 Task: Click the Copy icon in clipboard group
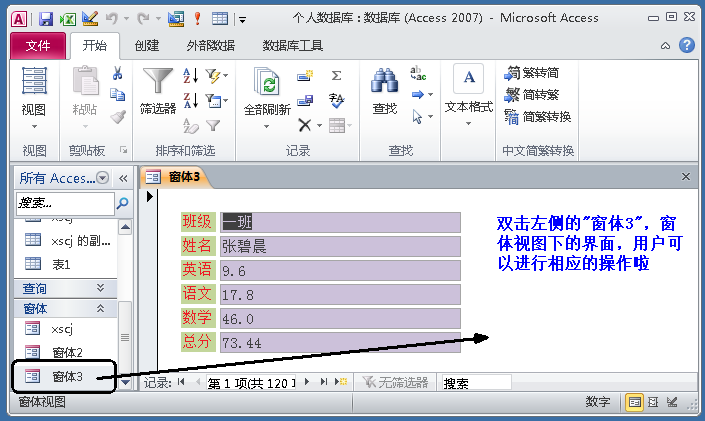(x=118, y=94)
